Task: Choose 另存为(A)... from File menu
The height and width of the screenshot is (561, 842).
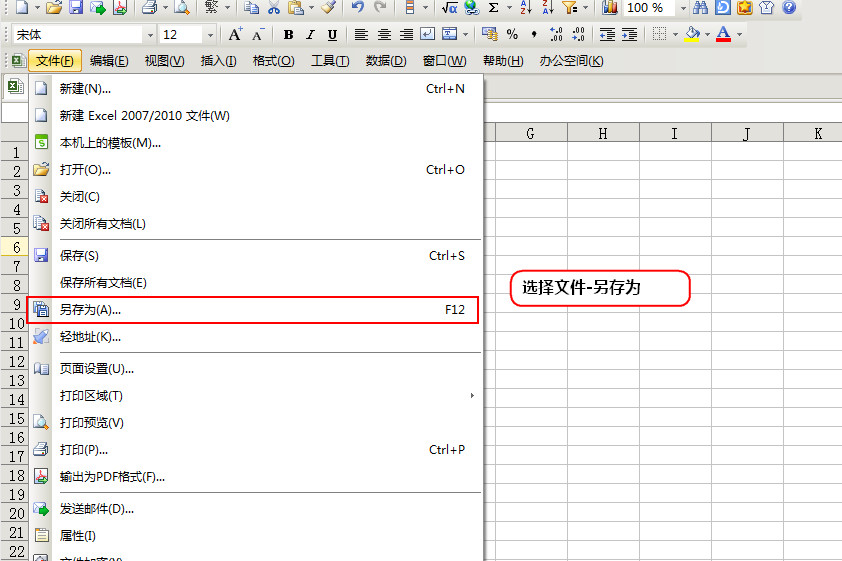Action: pos(90,310)
